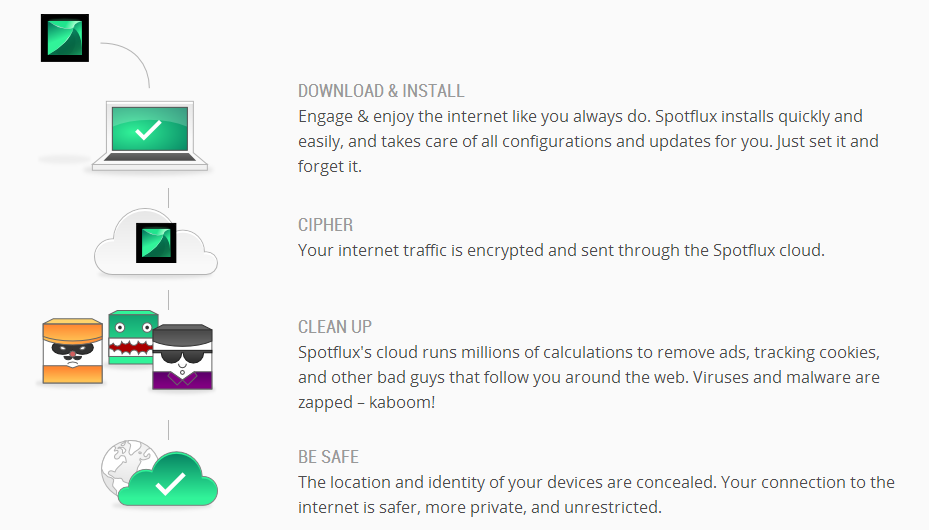This screenshot has width=929, height=530.
Task: Click the white cloud with Spotflux logo
Action: pyautogui.click(x=156, y=242)
